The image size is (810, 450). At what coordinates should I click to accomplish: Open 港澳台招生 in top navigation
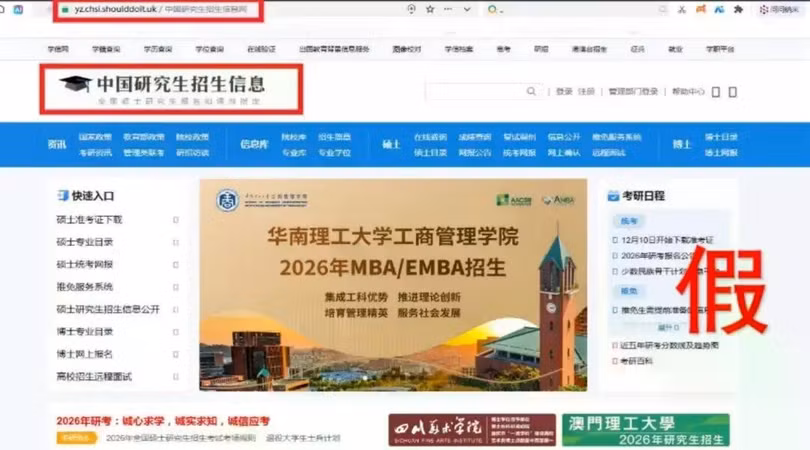click(x=589, y=49)
